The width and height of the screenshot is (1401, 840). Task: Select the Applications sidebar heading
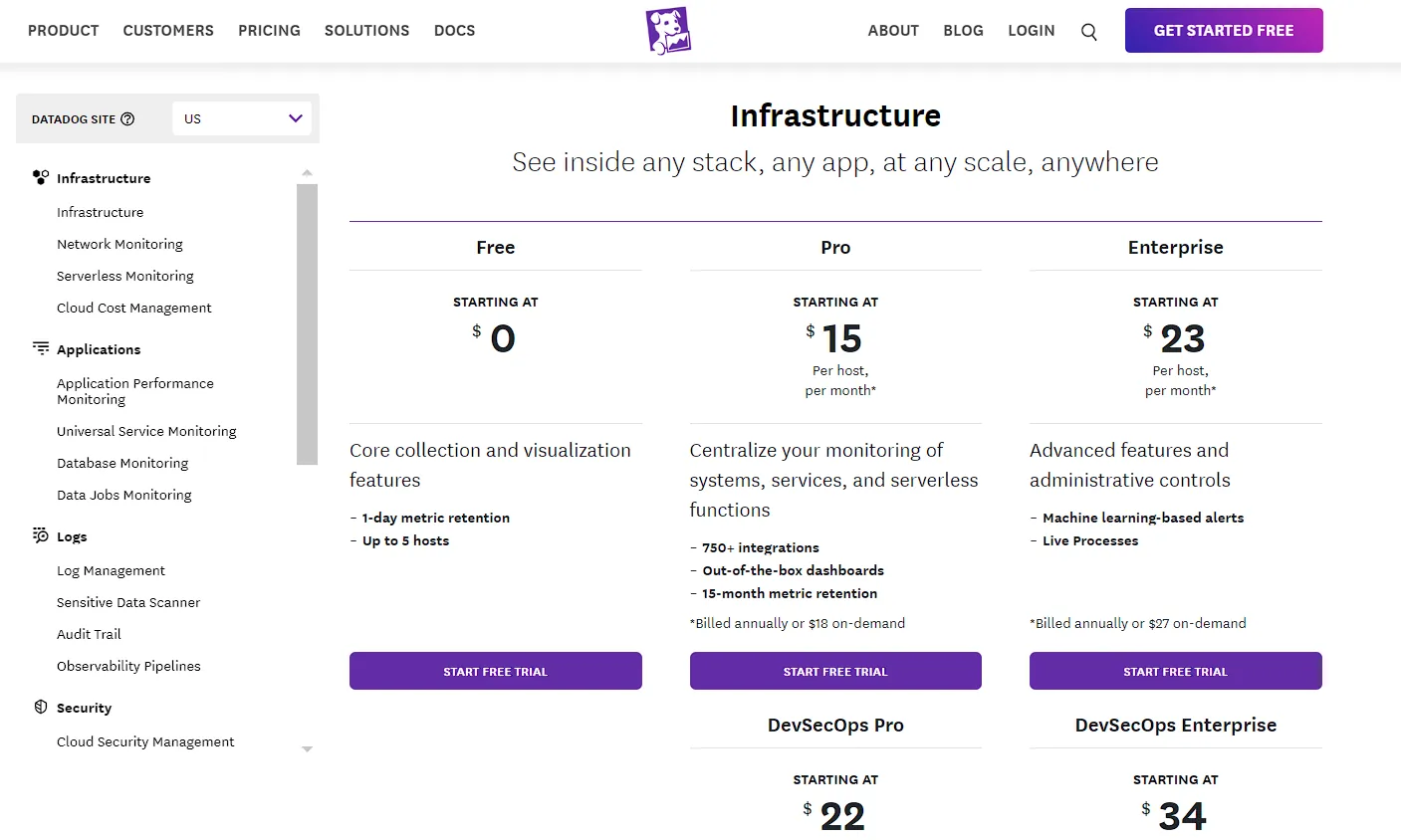99,349
